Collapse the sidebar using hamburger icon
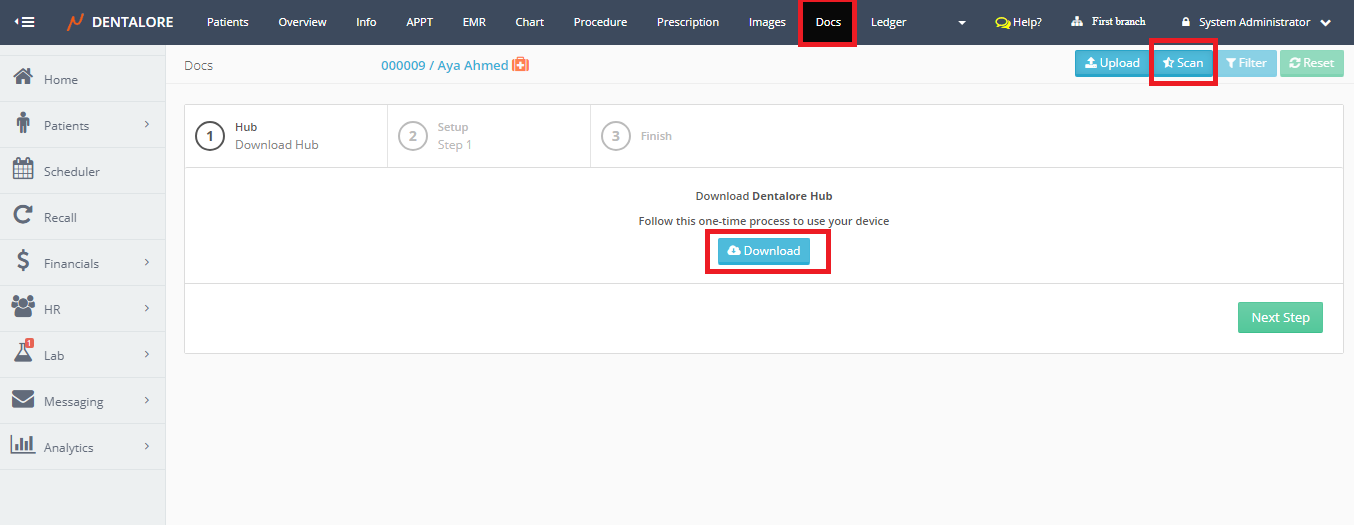 pyautogui.click(x=24, y=22)
